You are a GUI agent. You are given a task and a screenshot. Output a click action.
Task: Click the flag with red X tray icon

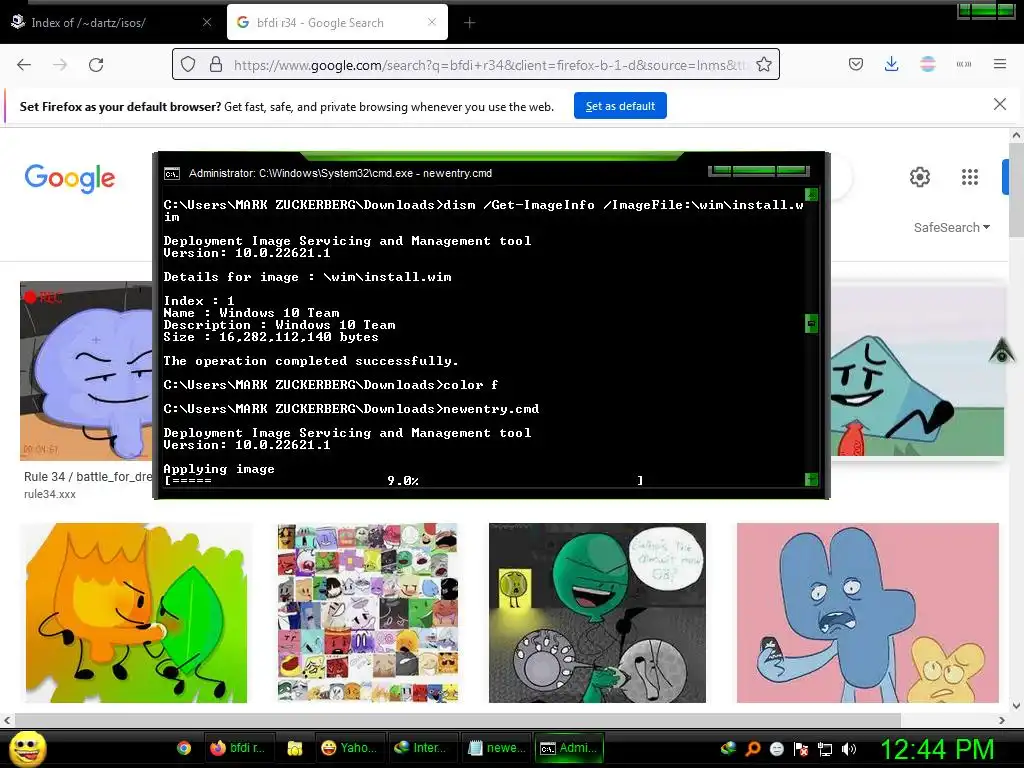pyautogui.click(x=801, y=748)
